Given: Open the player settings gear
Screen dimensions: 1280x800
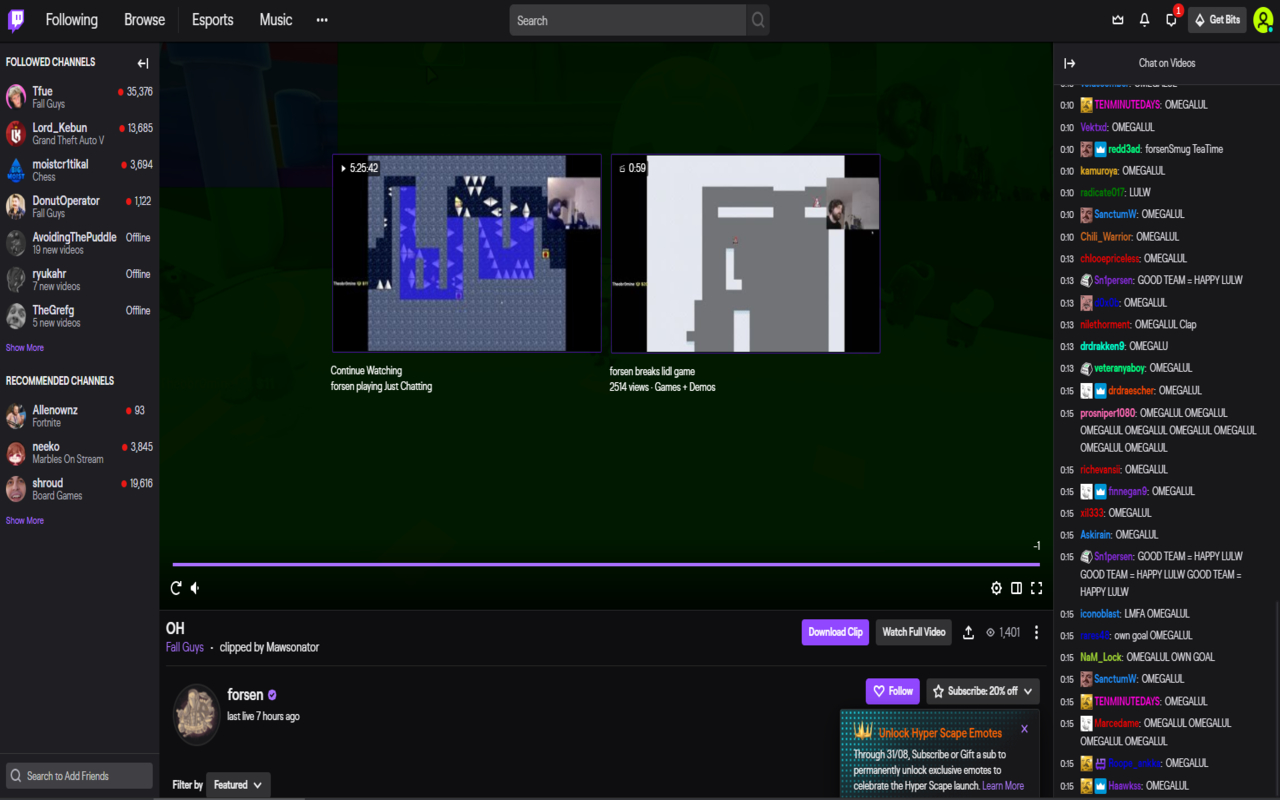Looking at the screenshot, I should coord(997,588).
